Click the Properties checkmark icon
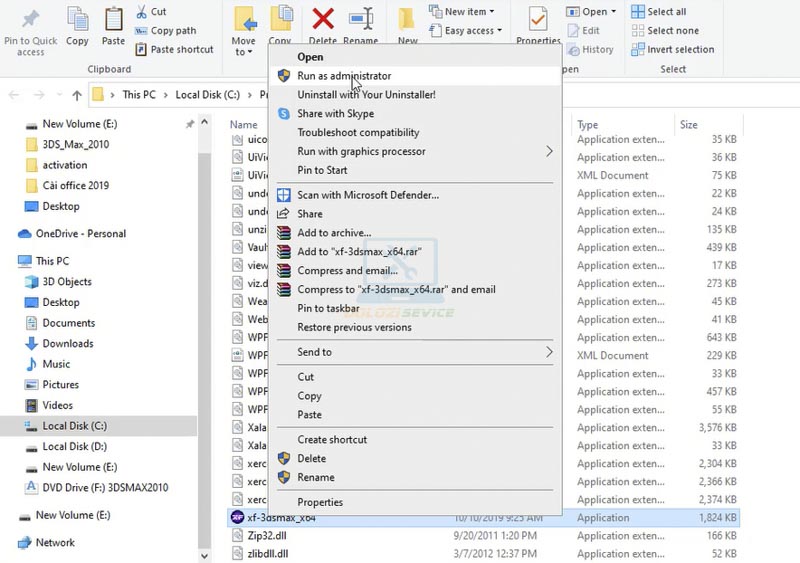This screenshot has height=563, width=800. coord(538,19)
